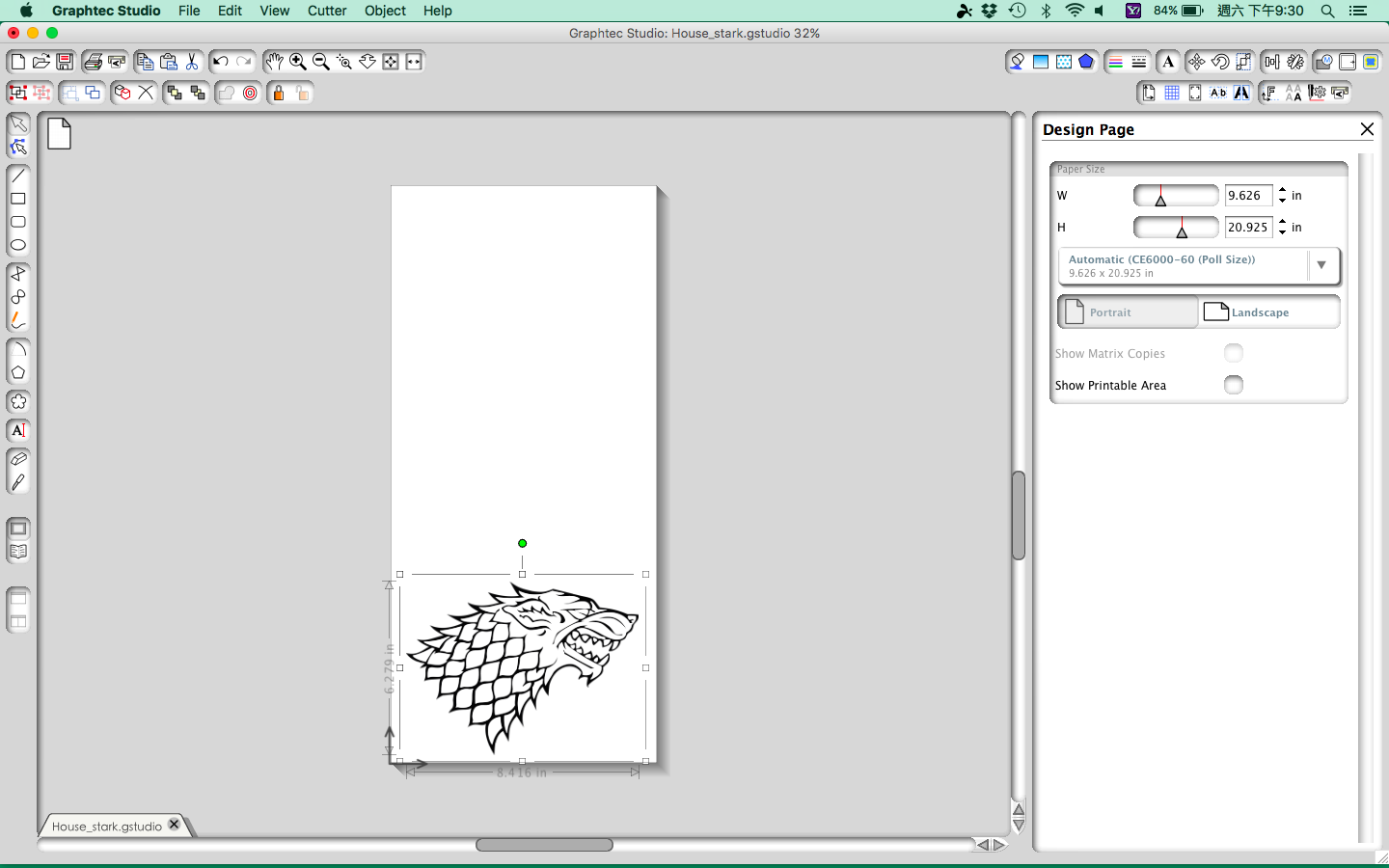Open the offset tool with red concentric circles

coord(250,93)
